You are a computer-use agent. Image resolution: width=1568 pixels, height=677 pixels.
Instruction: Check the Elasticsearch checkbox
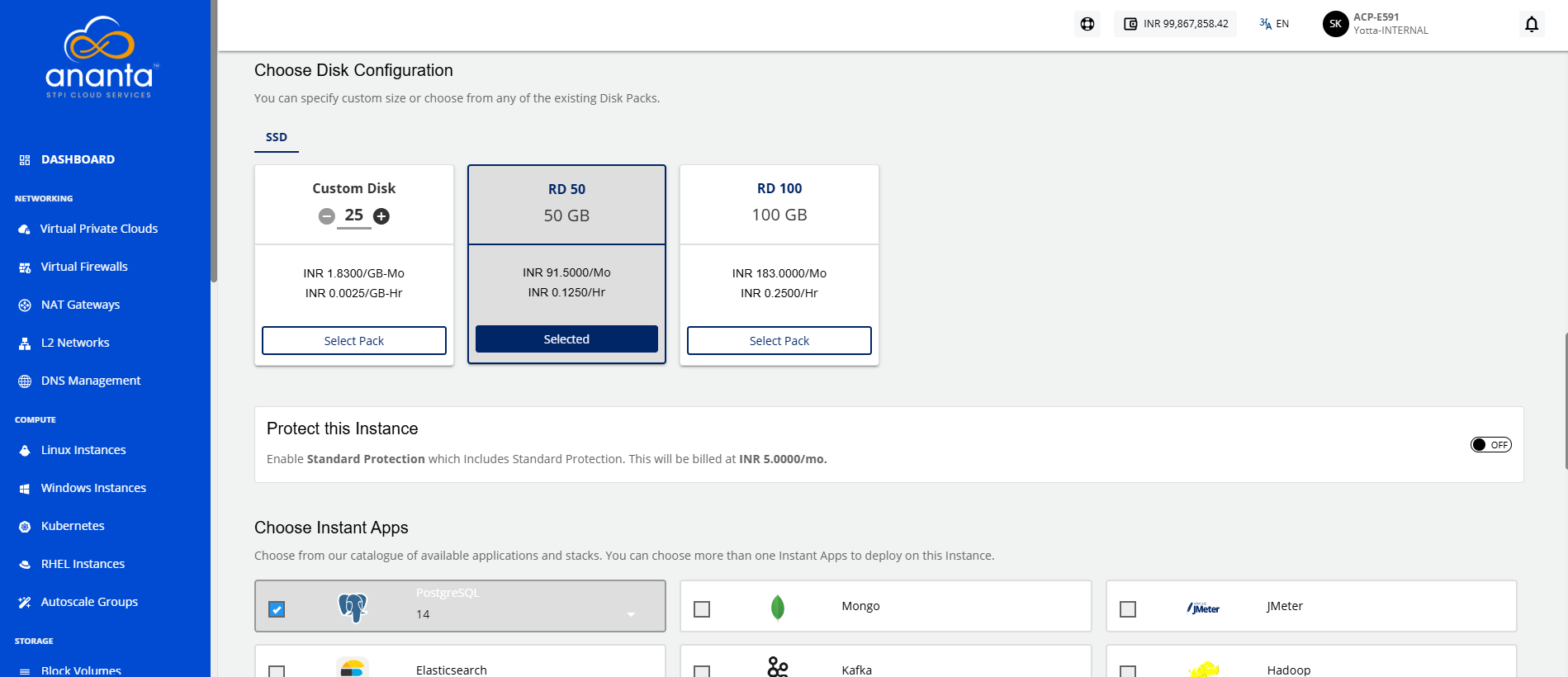click(277, 671)
